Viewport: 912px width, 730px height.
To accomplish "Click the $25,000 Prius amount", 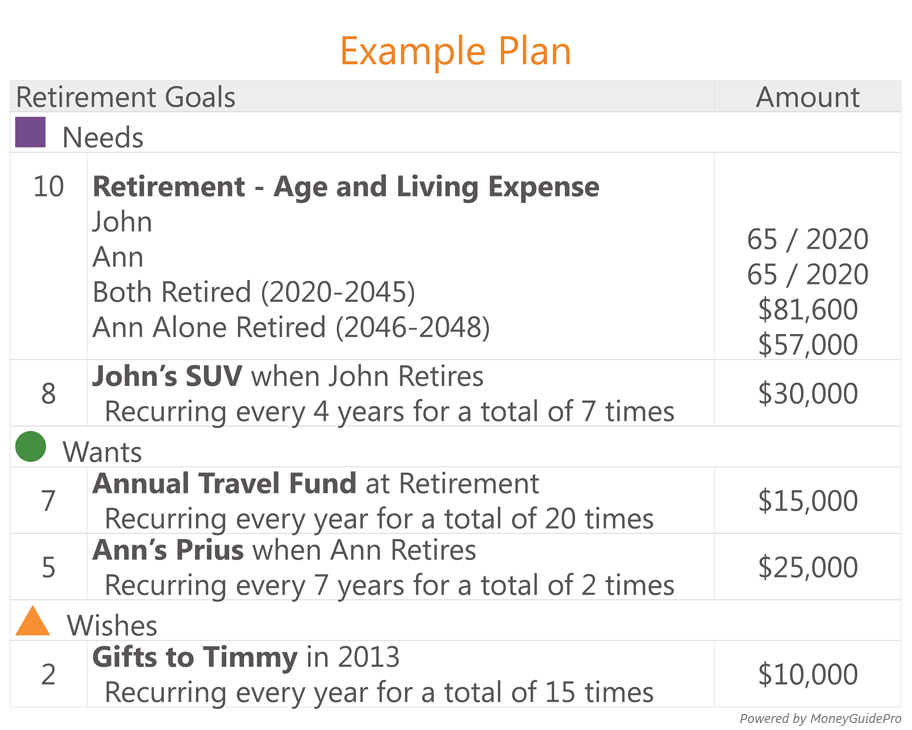I will click(807, 567).
